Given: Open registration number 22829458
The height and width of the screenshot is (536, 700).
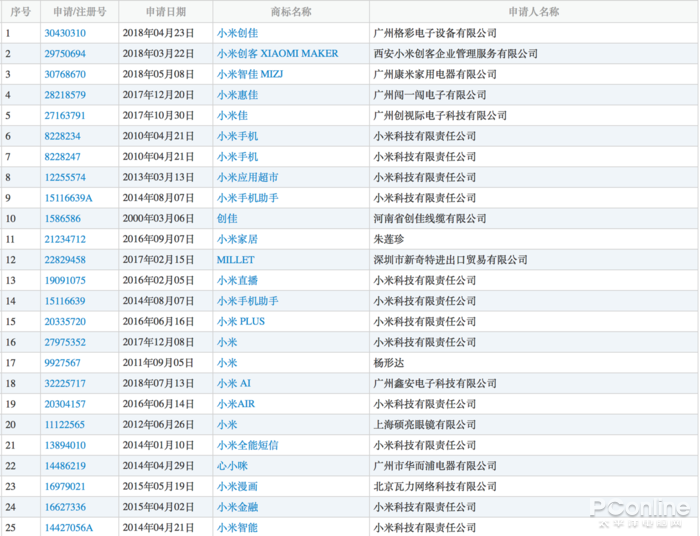Looking at the screenshot, I should pyautogui.click(x=65, y=260).
